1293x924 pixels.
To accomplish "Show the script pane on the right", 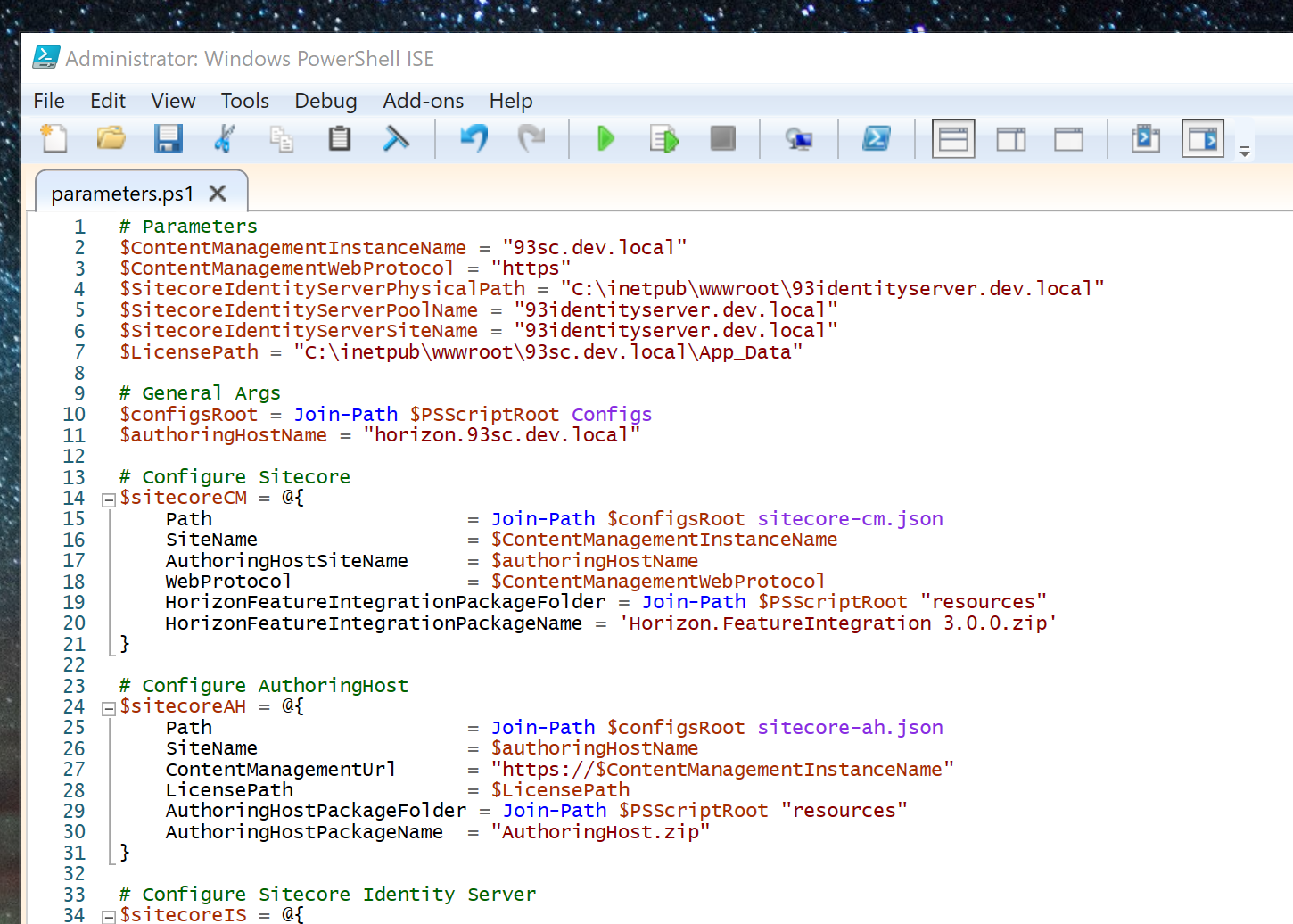I will click(1011, 138).
